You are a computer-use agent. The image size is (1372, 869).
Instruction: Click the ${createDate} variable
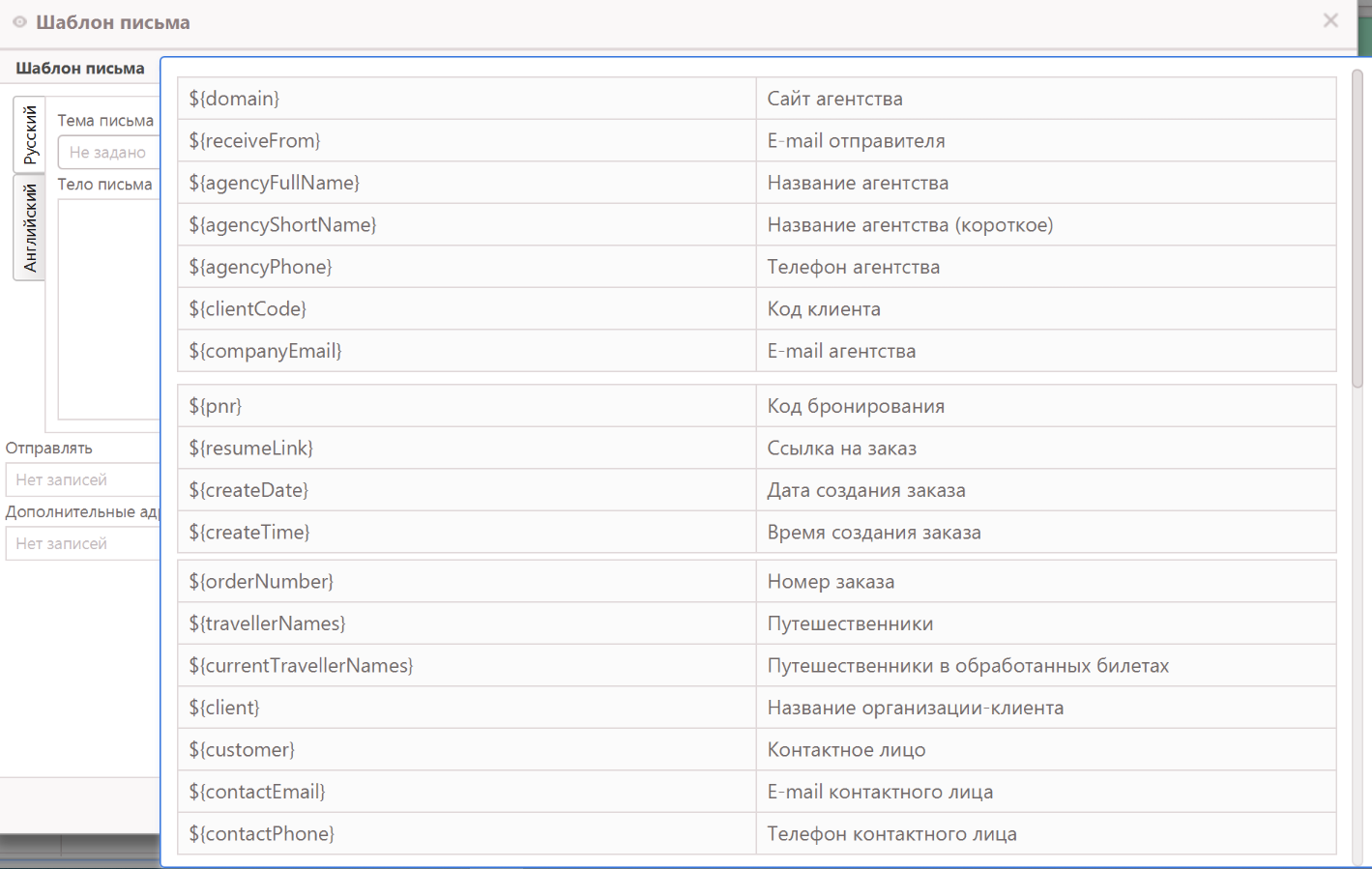tap(248, 490)
